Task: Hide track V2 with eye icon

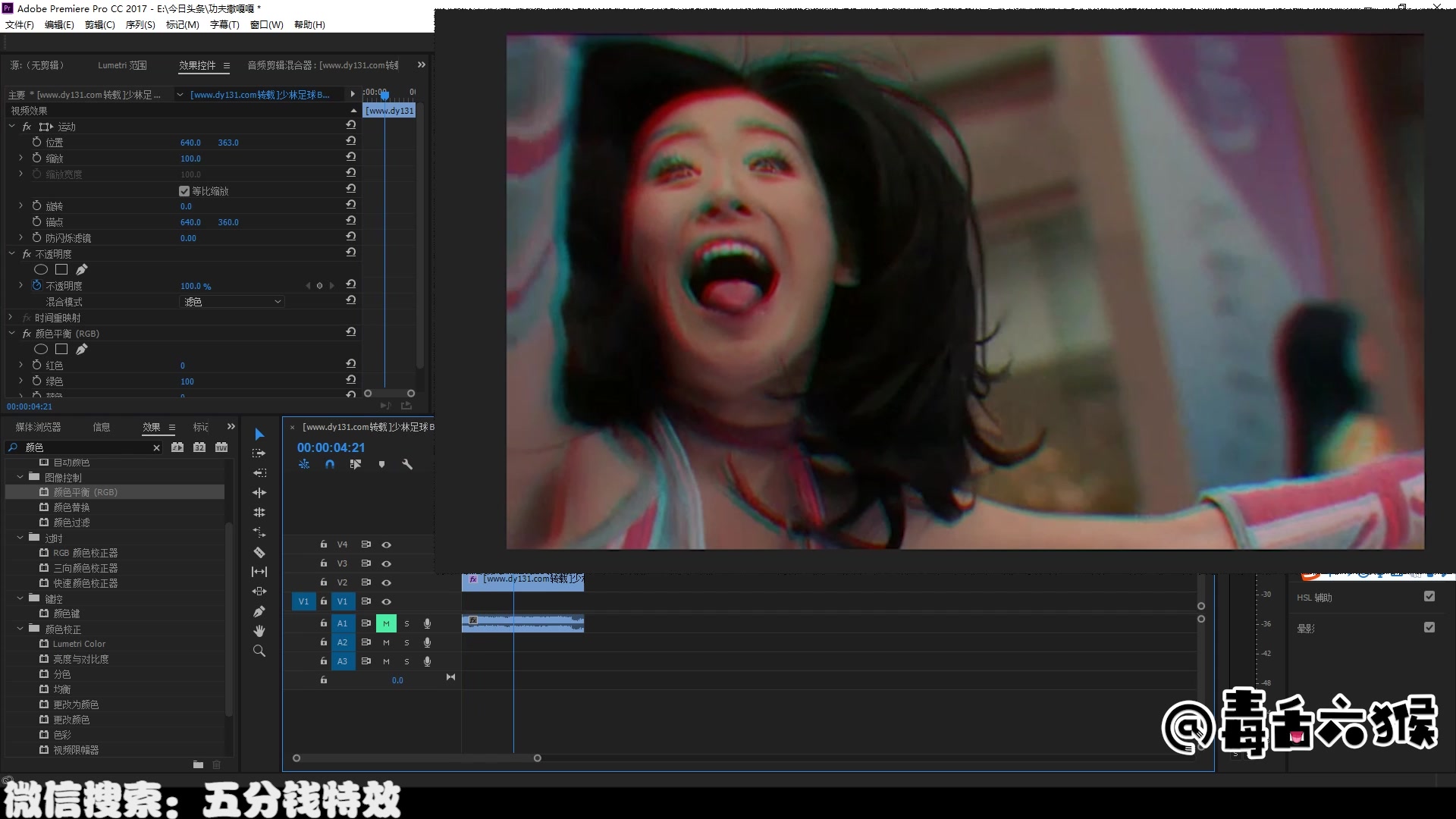Action: point(386,582)
